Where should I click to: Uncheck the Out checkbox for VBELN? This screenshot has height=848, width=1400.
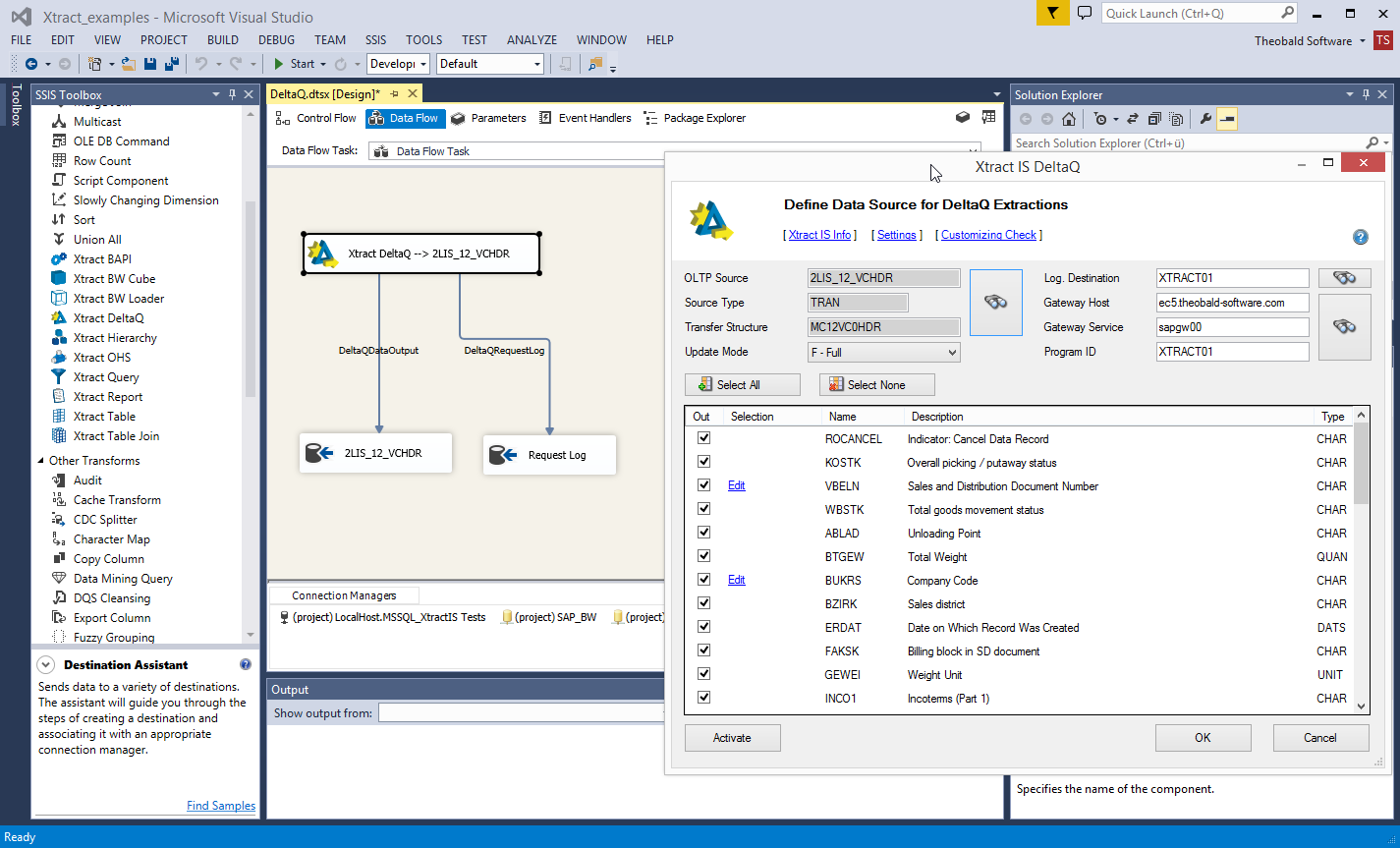click(x=703, y=485)
